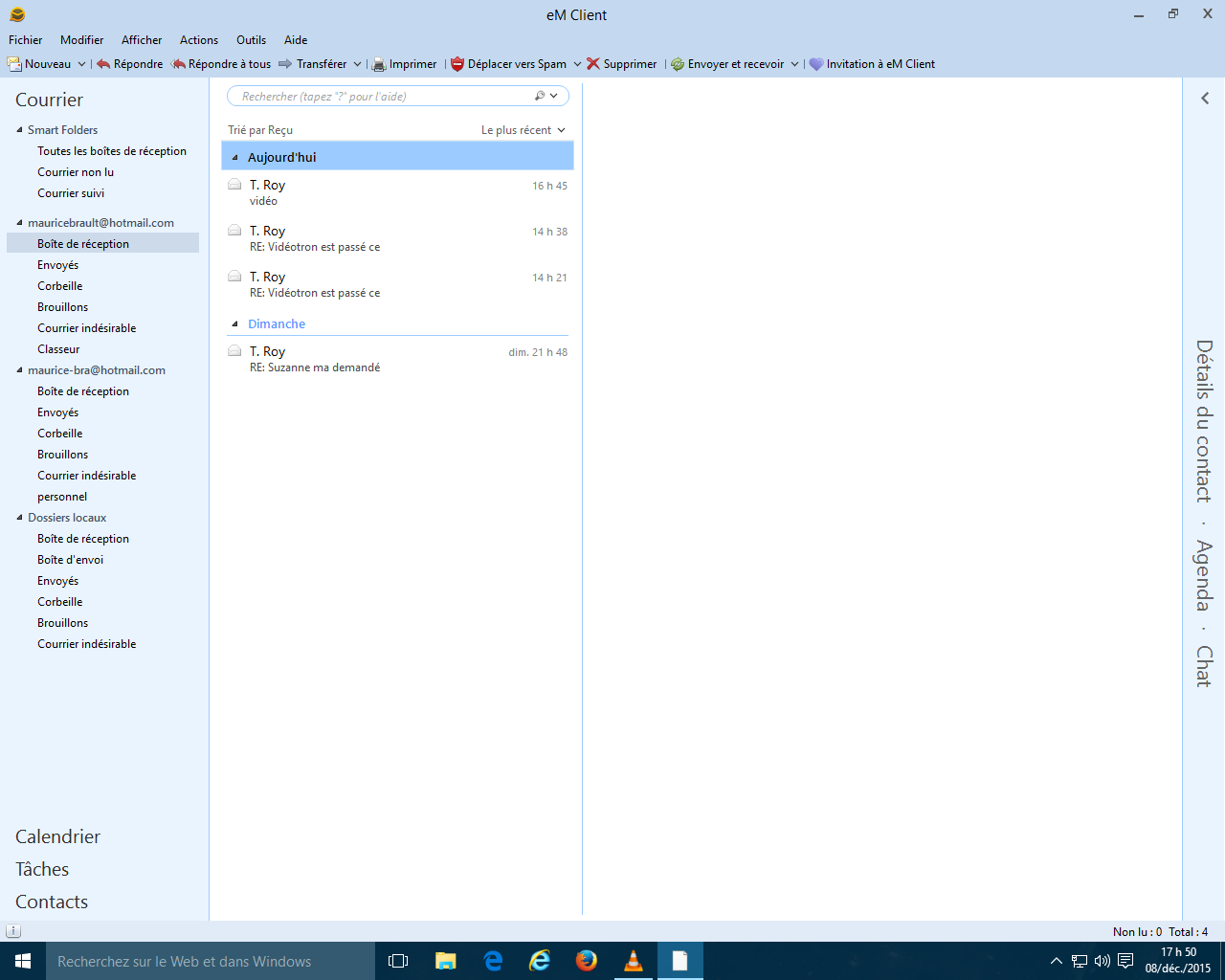Open the Transférer dropdown arrow
The height and width of the screenshot is (980, 1225).
(x=357, y=64)
